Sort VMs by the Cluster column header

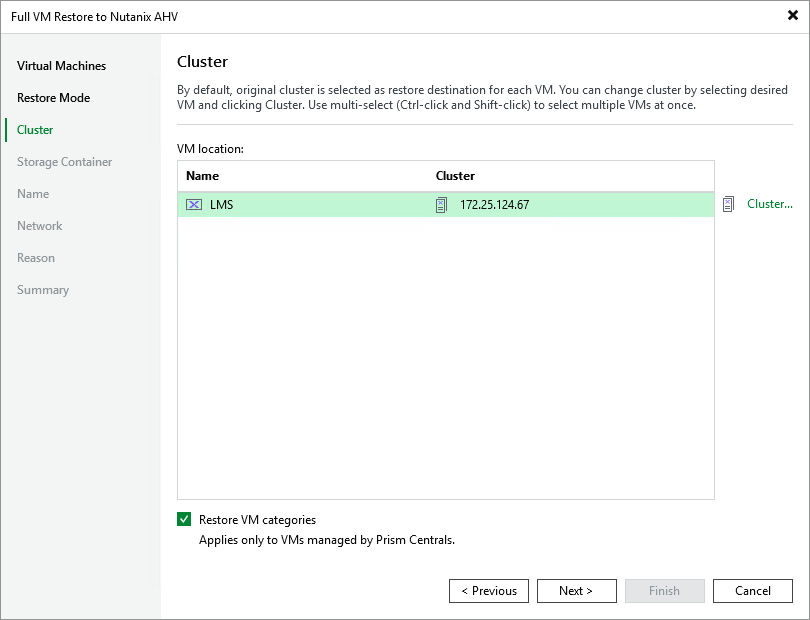click(x=455, y=175)
